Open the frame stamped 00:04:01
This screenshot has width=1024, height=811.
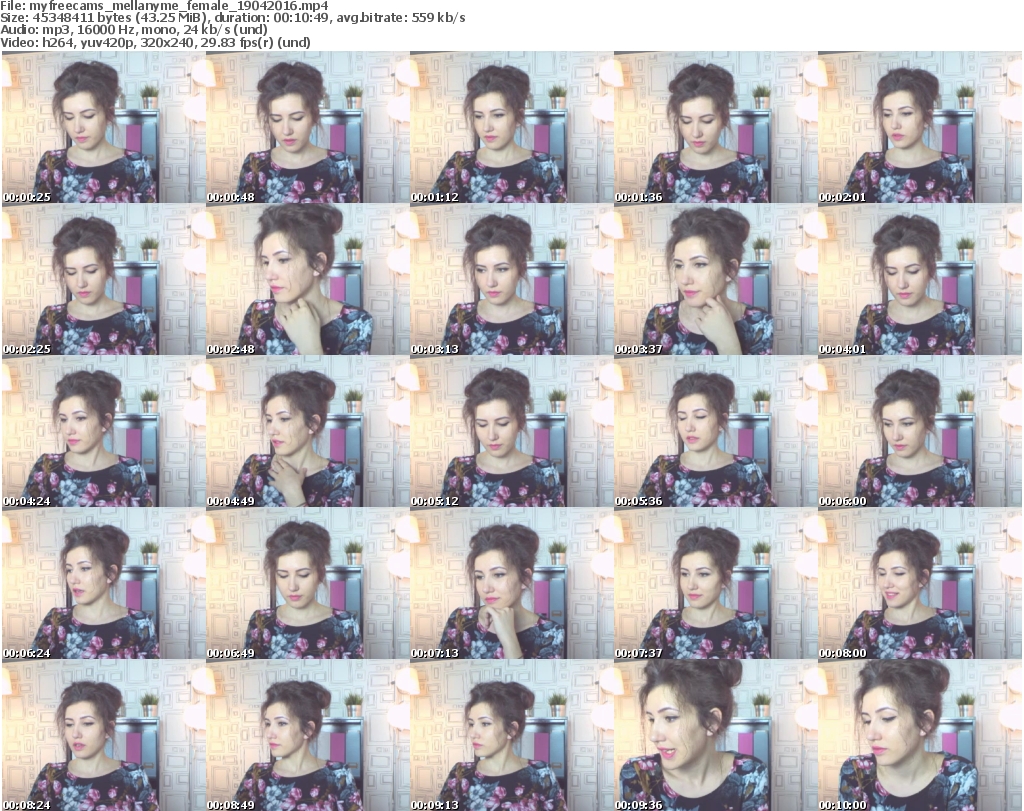pyautogui.click(x=920, y=279)
